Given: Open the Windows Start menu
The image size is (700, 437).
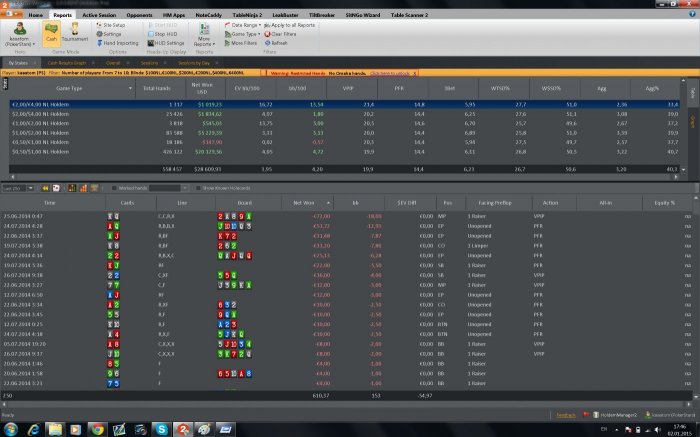Looking at the screenshot, I should [10, 429].
